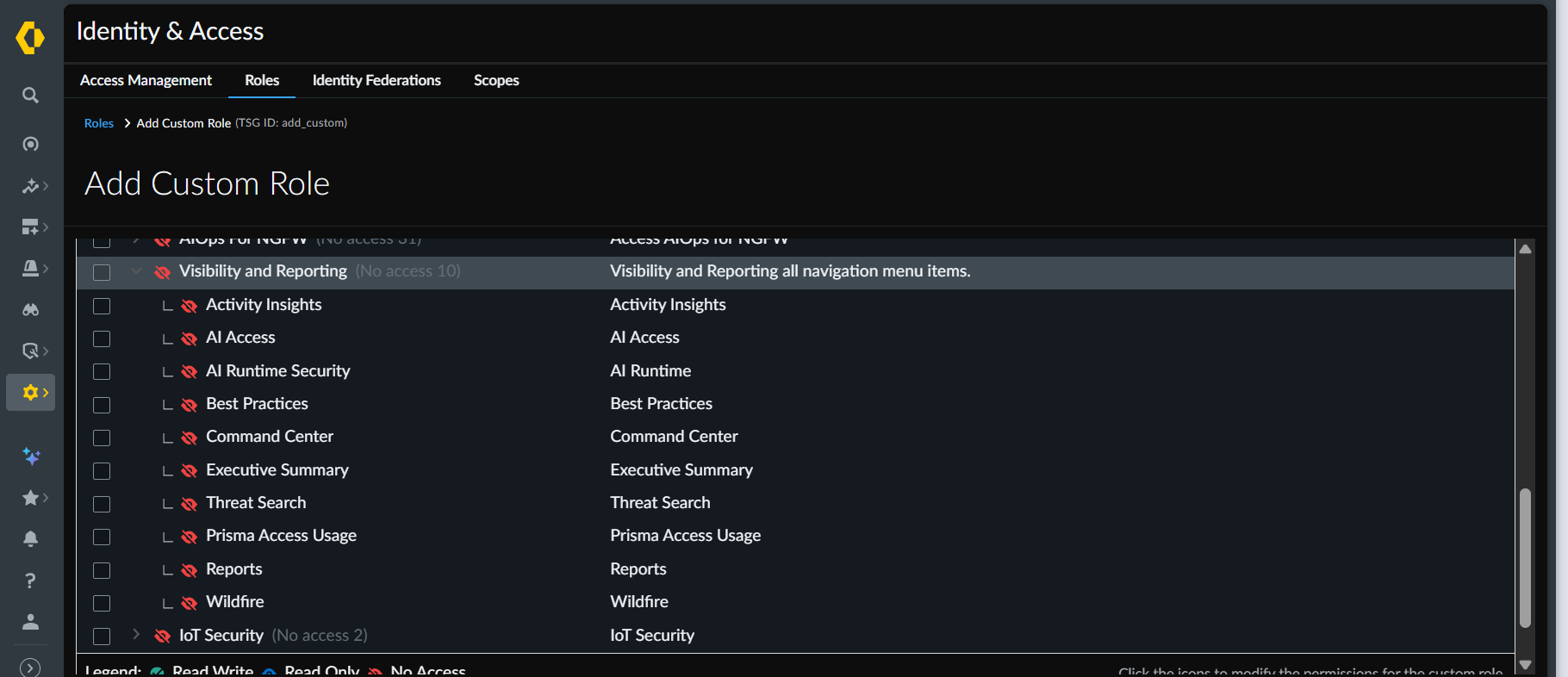The width and height of the screenshot is (1568, 677).
Task: Click the scroll down arrow of the list
Action: (x=1525, y=665)
